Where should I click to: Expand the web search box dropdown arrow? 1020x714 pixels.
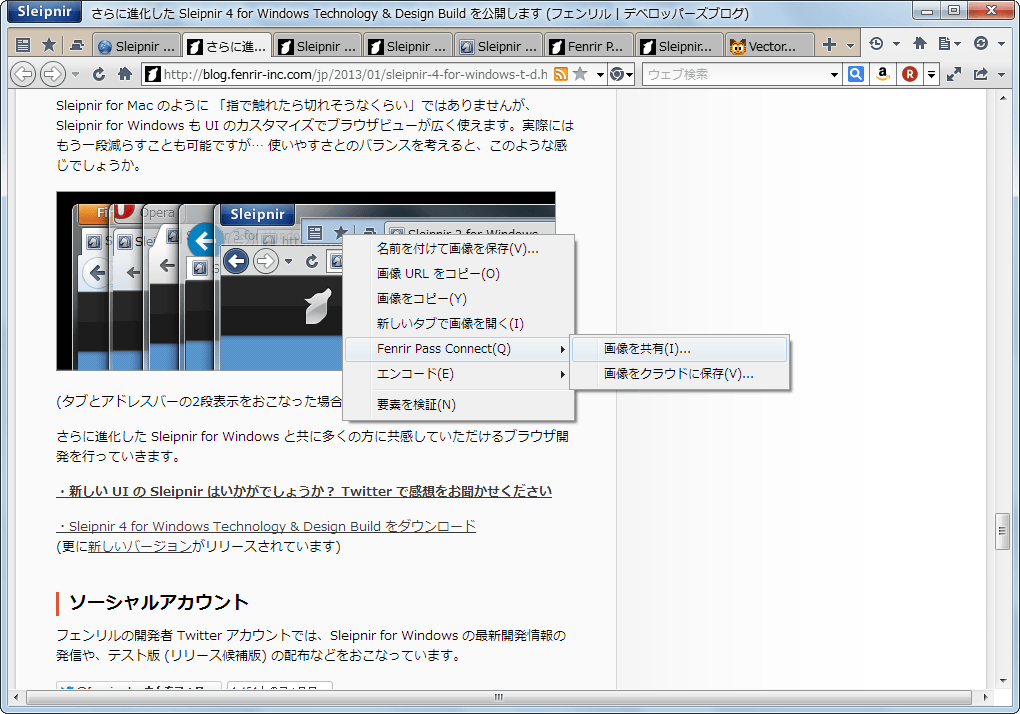point(835,75)
